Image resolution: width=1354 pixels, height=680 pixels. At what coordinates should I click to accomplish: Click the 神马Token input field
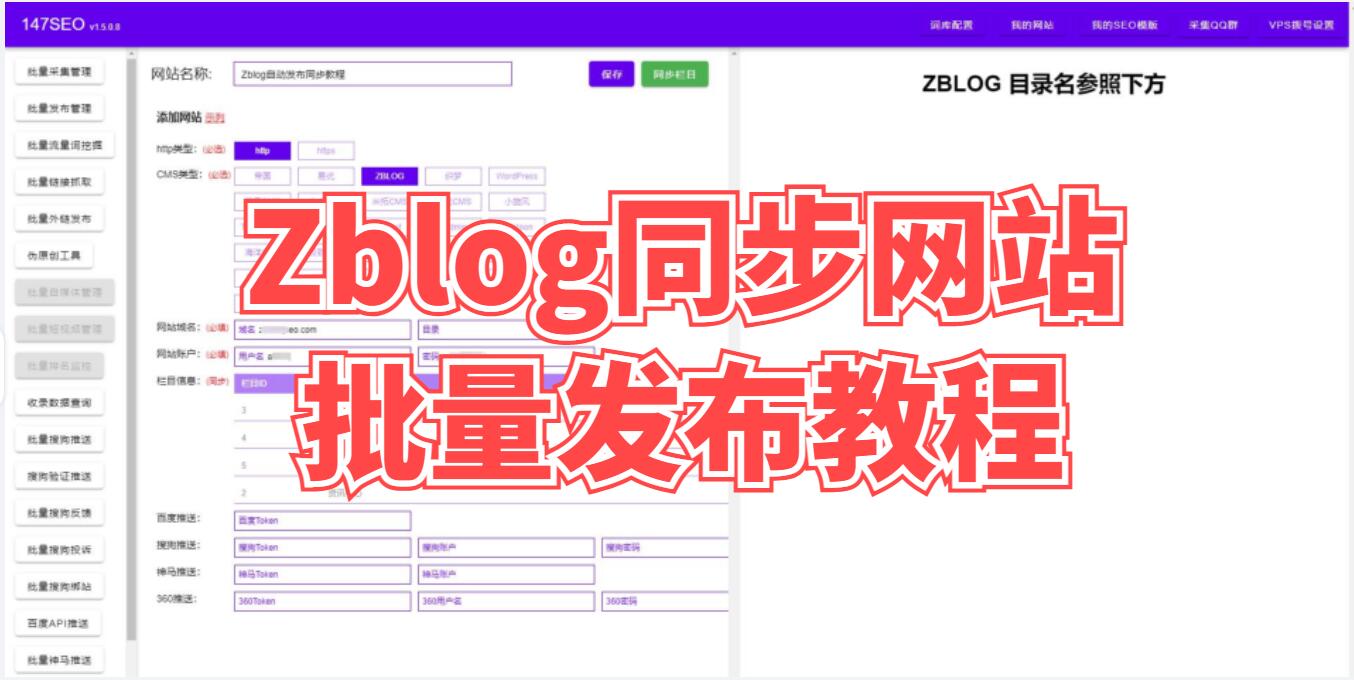pos(322,574)
